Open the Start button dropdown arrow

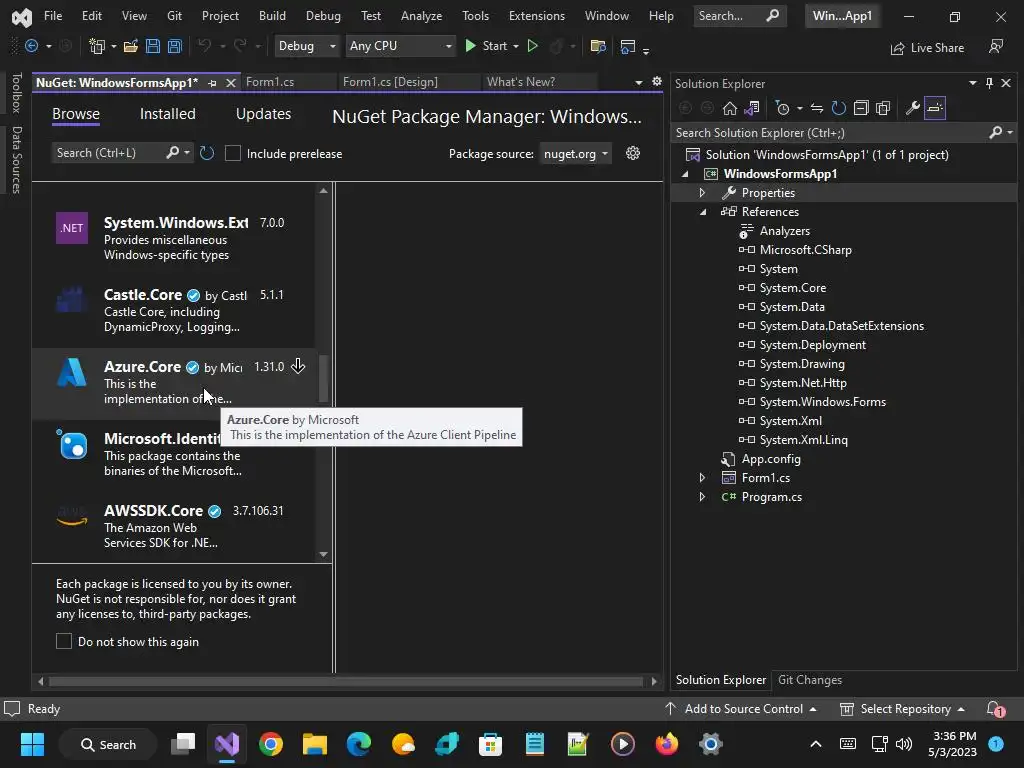click(x=516, y=46)
